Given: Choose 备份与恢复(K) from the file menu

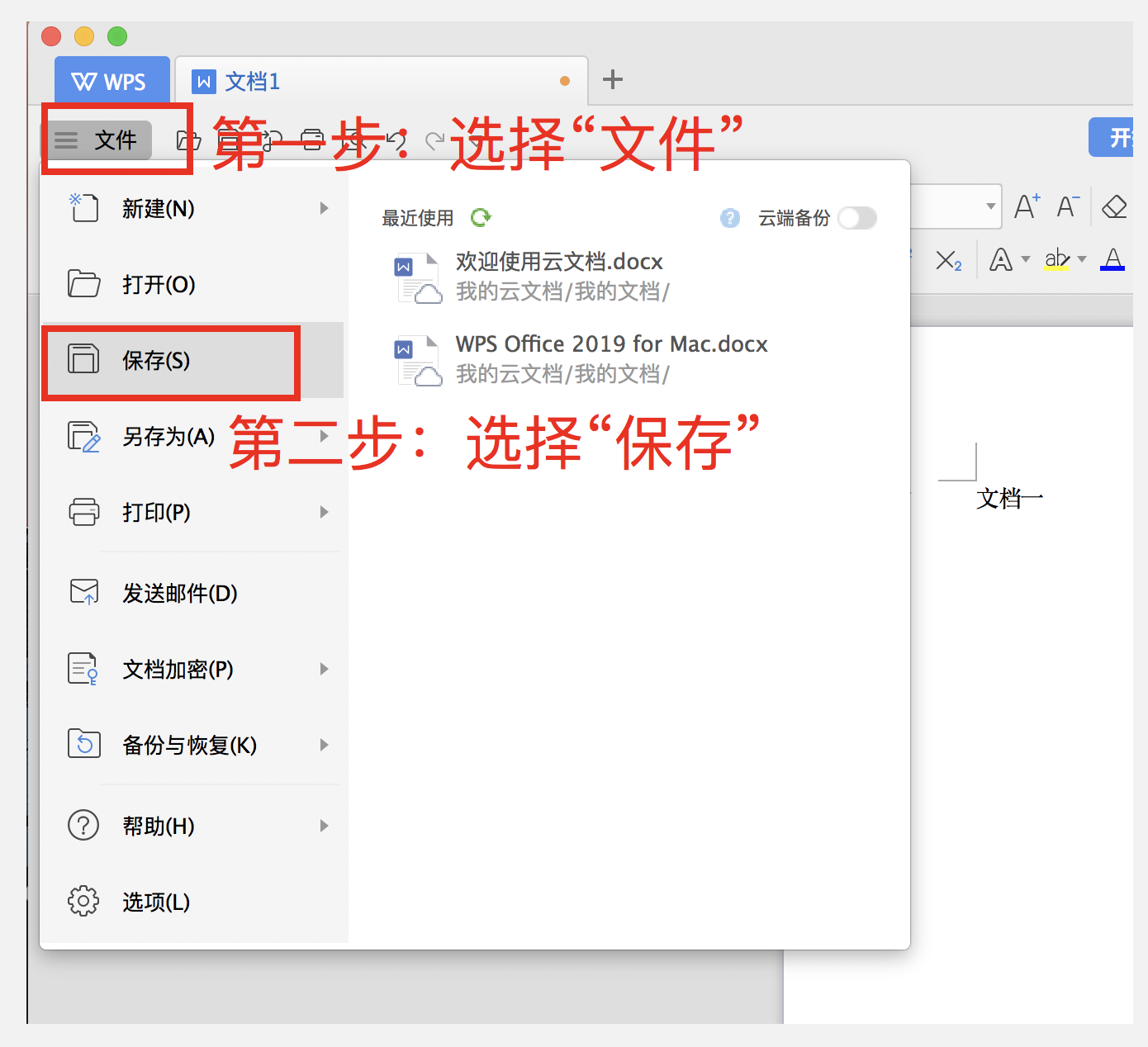Looking at the screenshot, I should pos(192,745).
